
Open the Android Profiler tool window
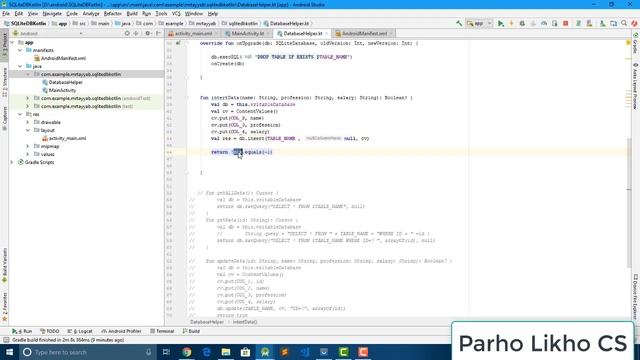point(121,331)
